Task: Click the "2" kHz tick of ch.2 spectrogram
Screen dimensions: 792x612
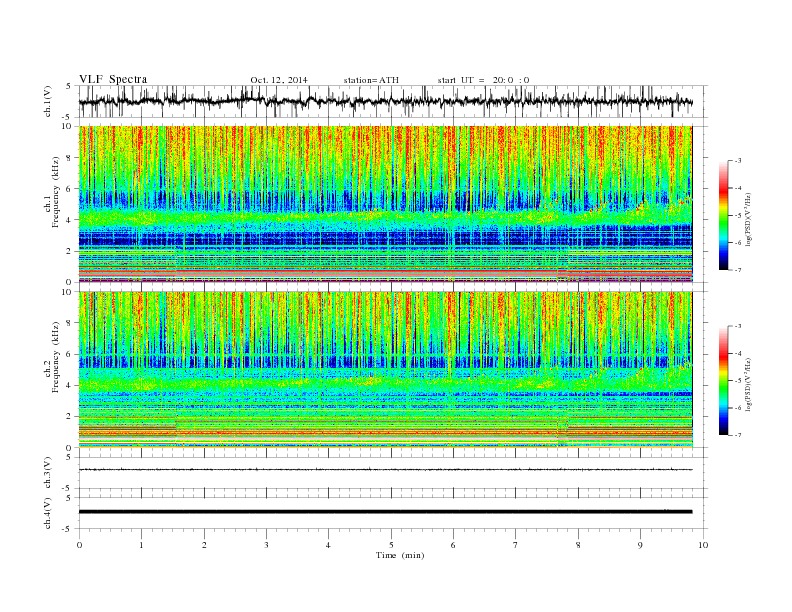Action: (x=70, y=417)
